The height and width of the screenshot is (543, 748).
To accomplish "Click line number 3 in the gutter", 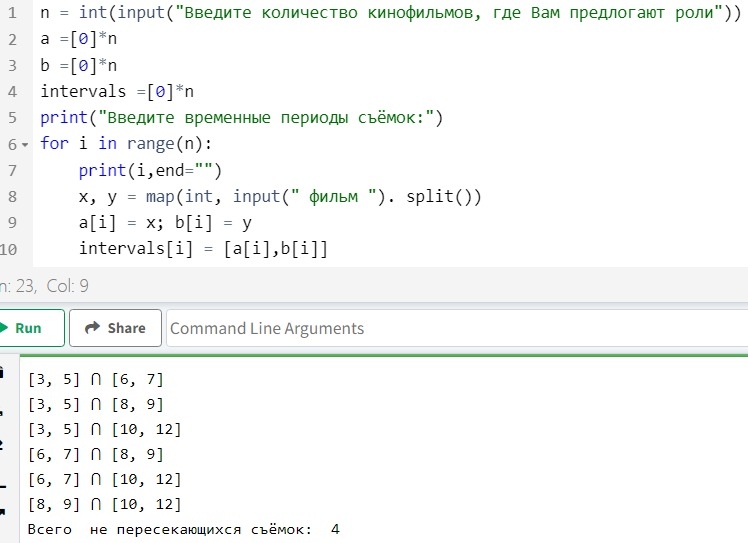I will tap(12, 65).
